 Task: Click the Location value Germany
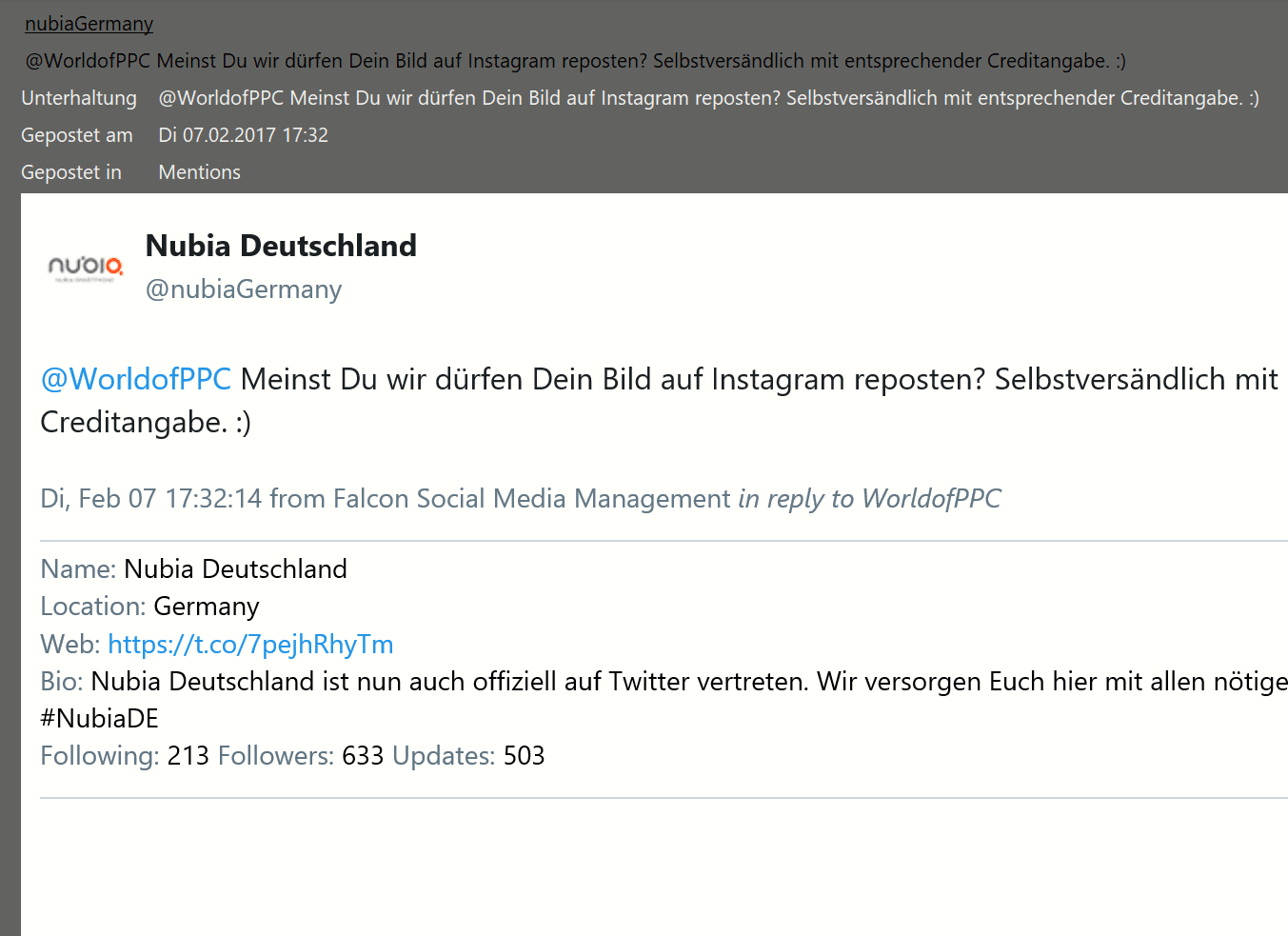[x=207, y=607]
